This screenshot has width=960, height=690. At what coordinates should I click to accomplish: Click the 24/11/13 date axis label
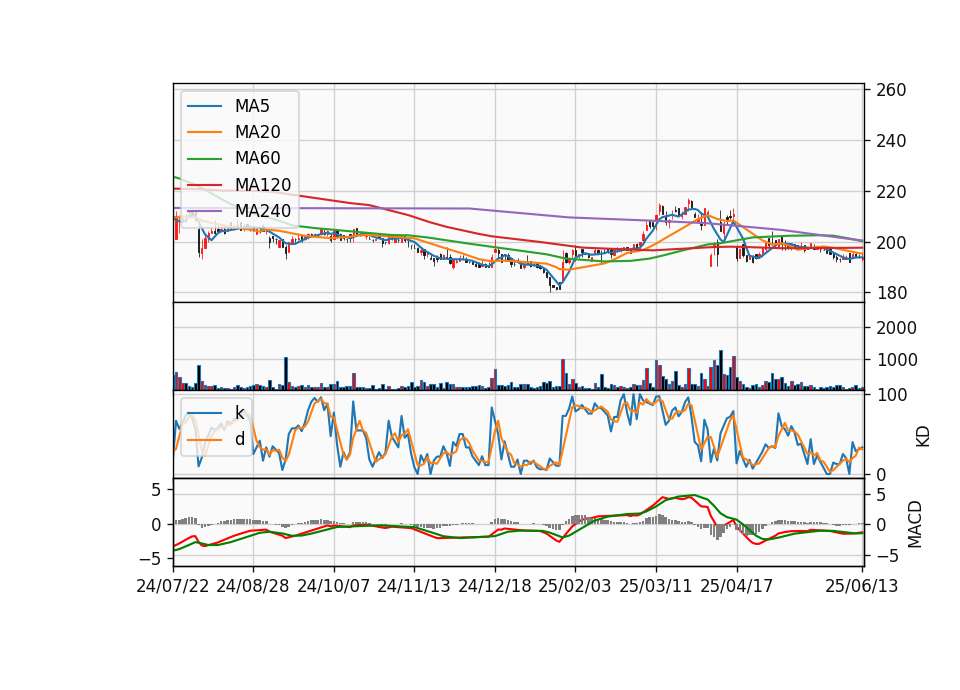tap(414, 586)
